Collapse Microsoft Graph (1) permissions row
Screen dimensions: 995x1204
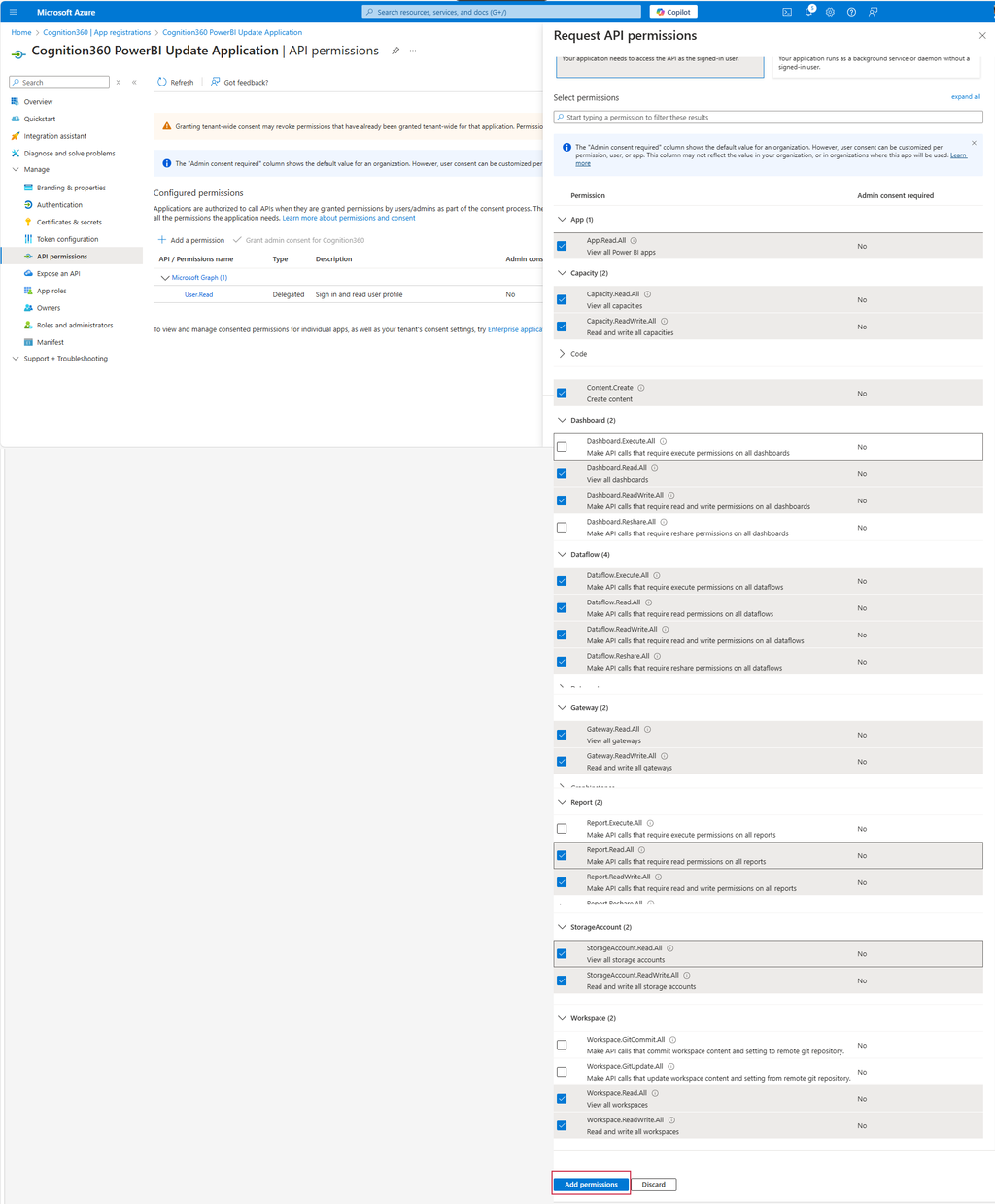point(165,278)
